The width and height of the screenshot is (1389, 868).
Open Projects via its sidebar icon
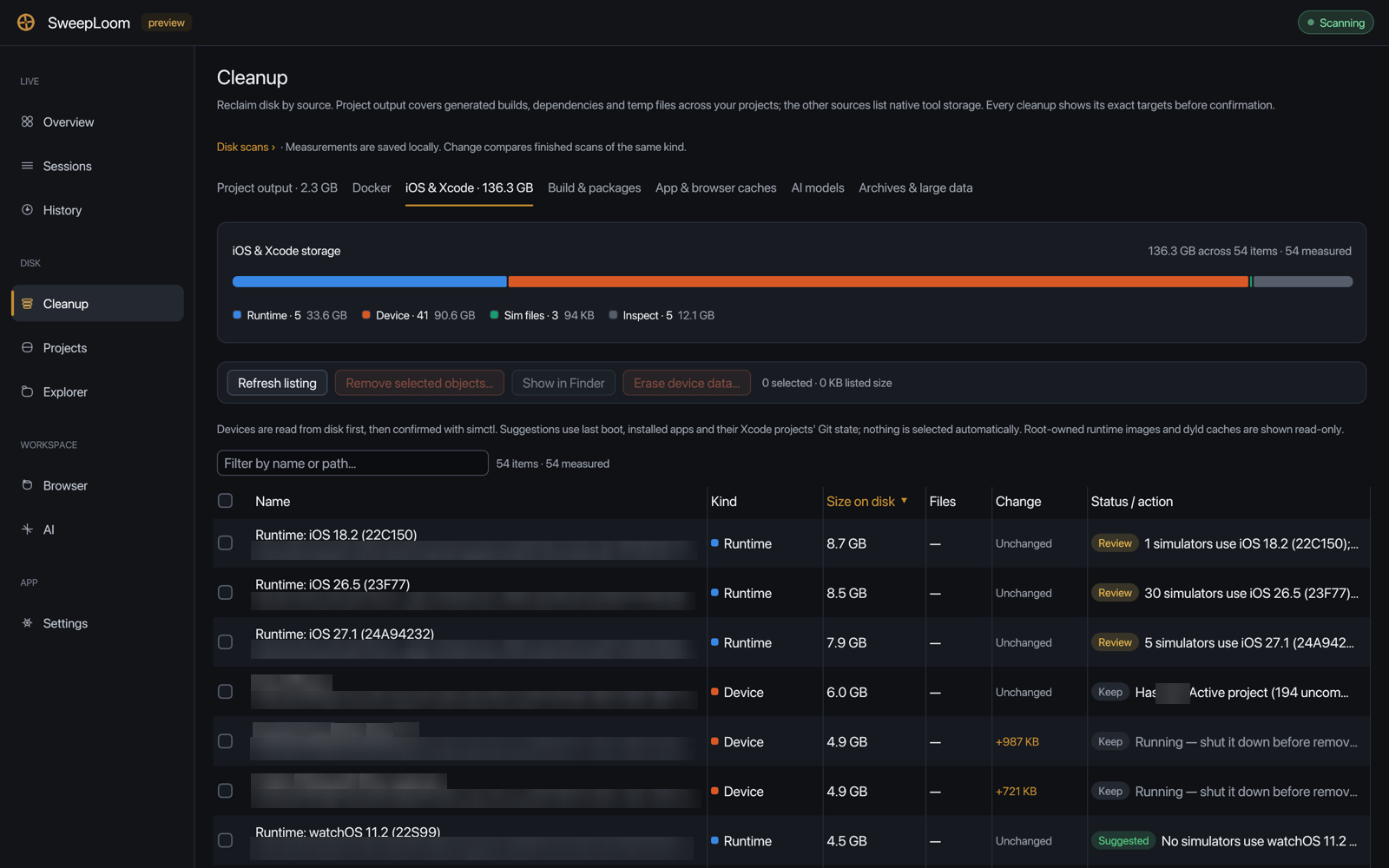[27, 347]
